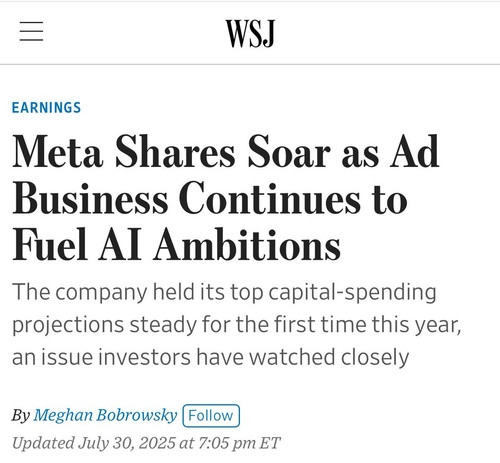
Task: Click the headline line 'Fuel AI Ambitions'
Action: 176,245
